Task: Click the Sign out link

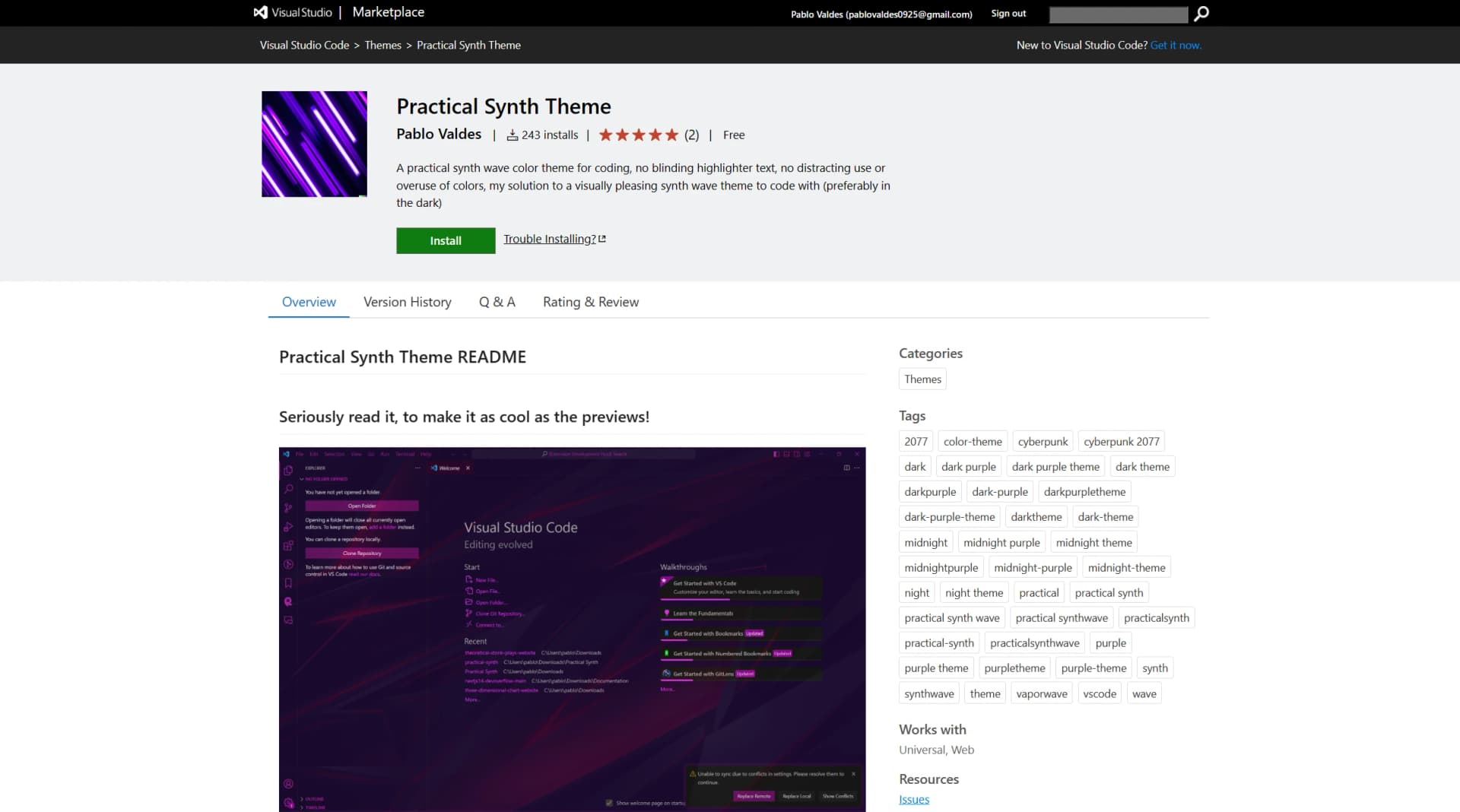Action: pos(1008,14)
